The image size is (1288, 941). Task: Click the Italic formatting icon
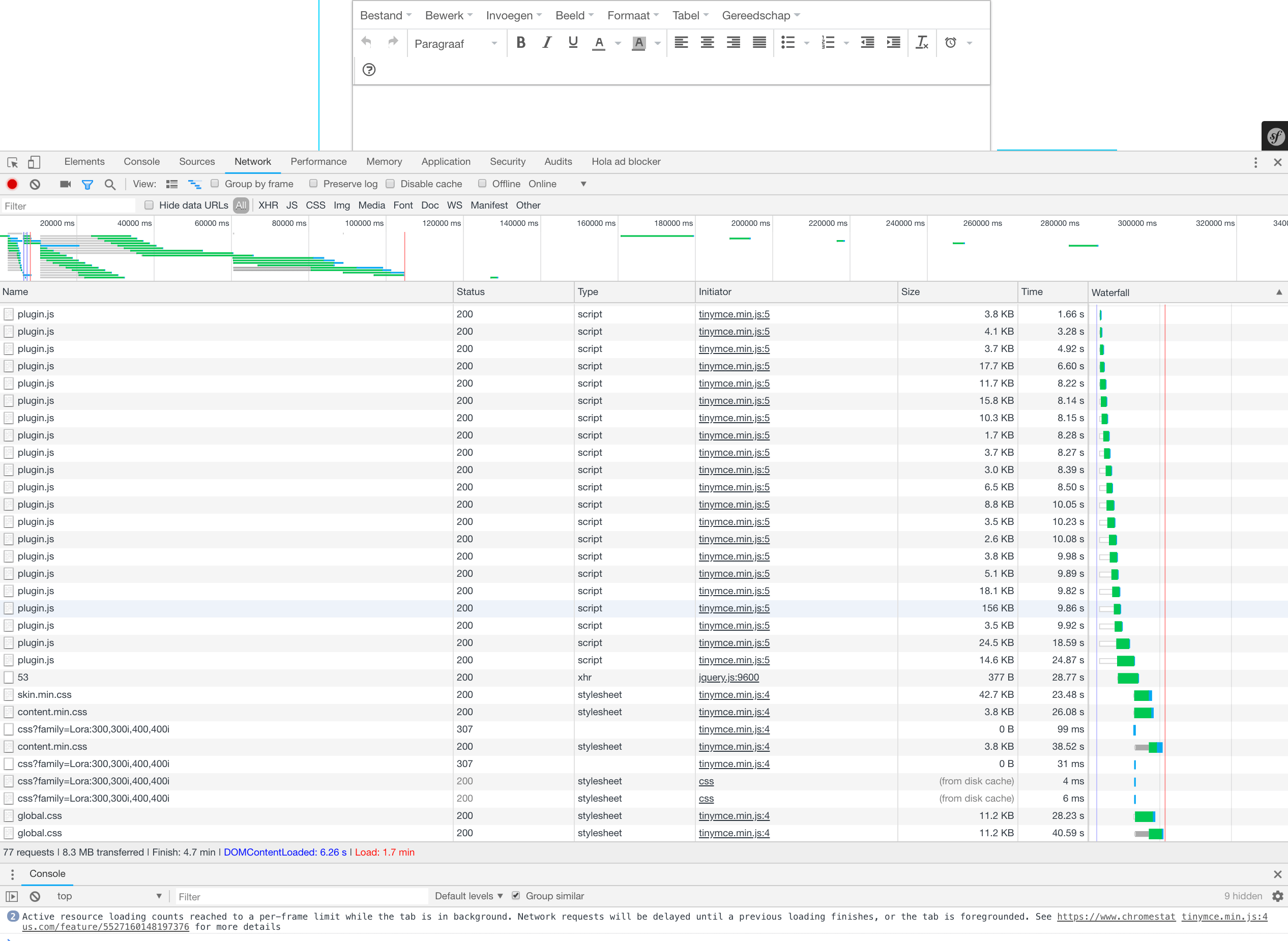pyautogui.click(x=547, y=43)
